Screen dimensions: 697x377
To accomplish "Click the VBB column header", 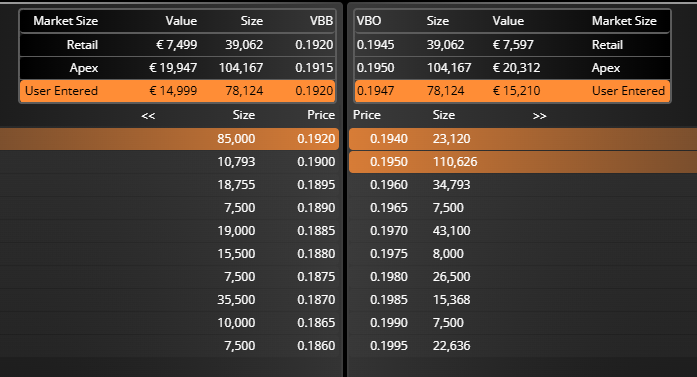I will click(x=321, y=21).
